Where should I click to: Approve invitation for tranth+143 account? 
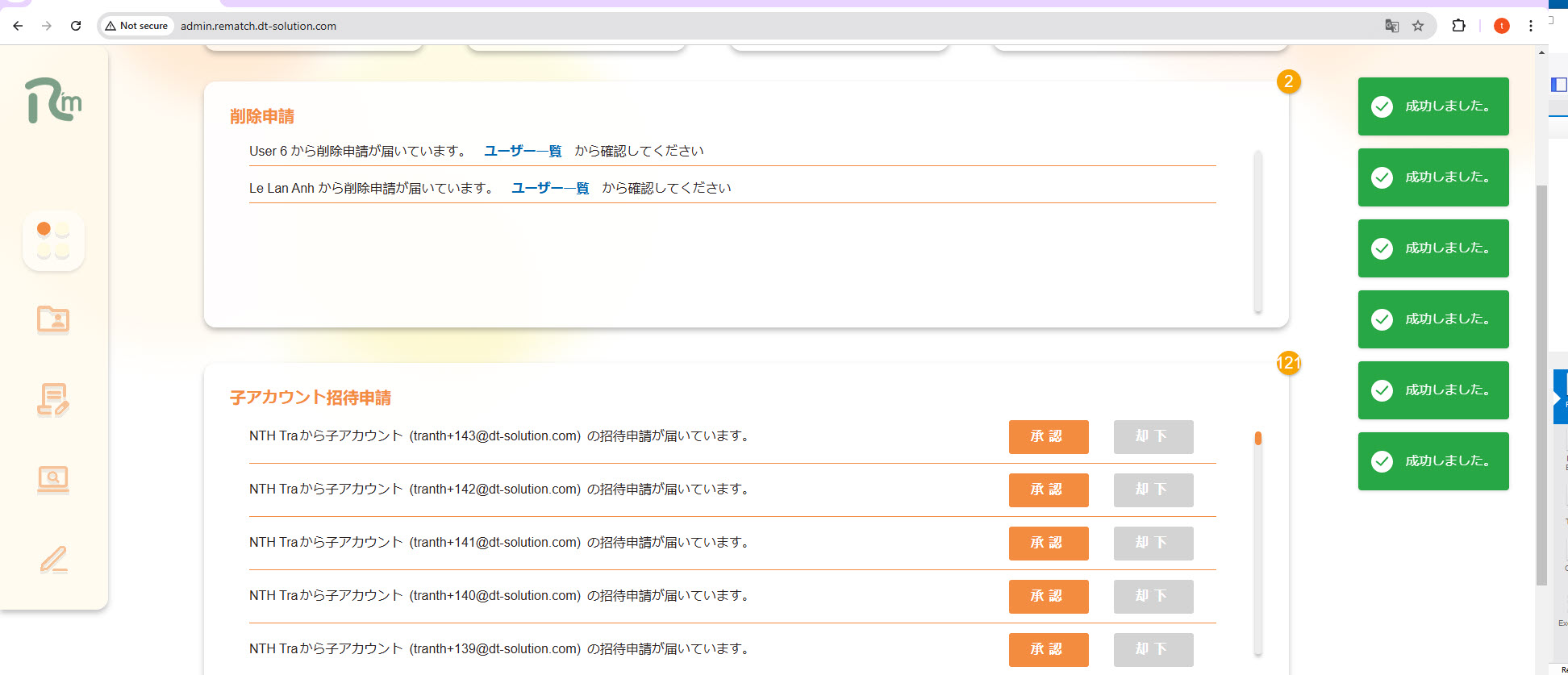1048,436
